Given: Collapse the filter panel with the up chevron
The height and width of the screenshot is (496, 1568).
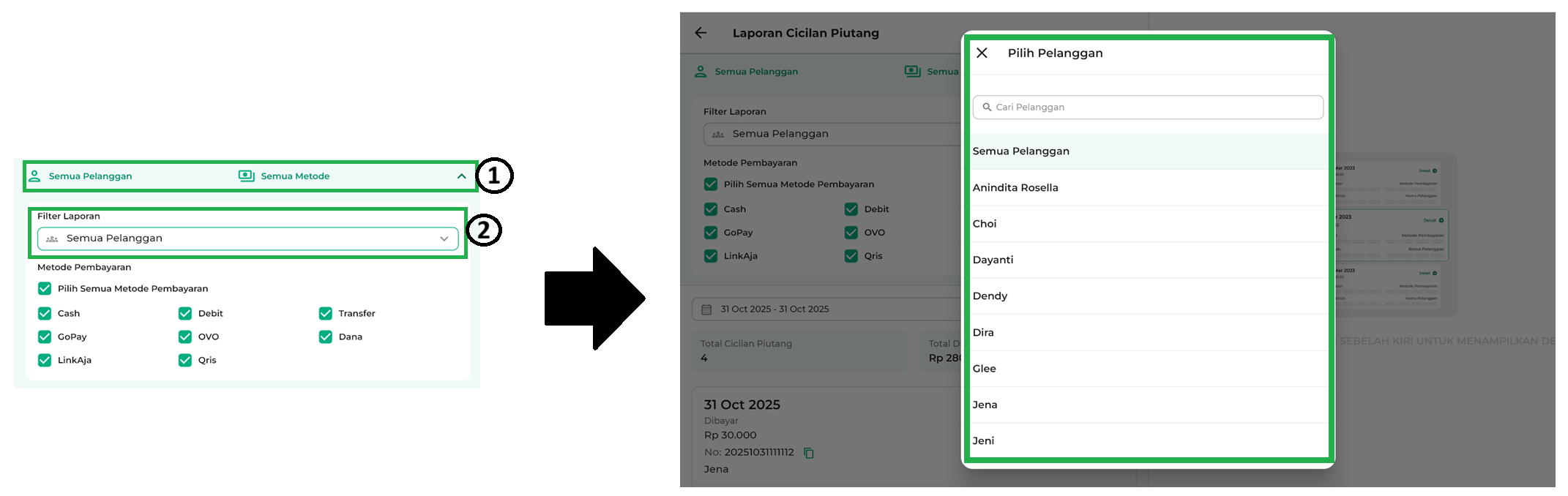Looking at the screenshot, I should tap(461, 176).
